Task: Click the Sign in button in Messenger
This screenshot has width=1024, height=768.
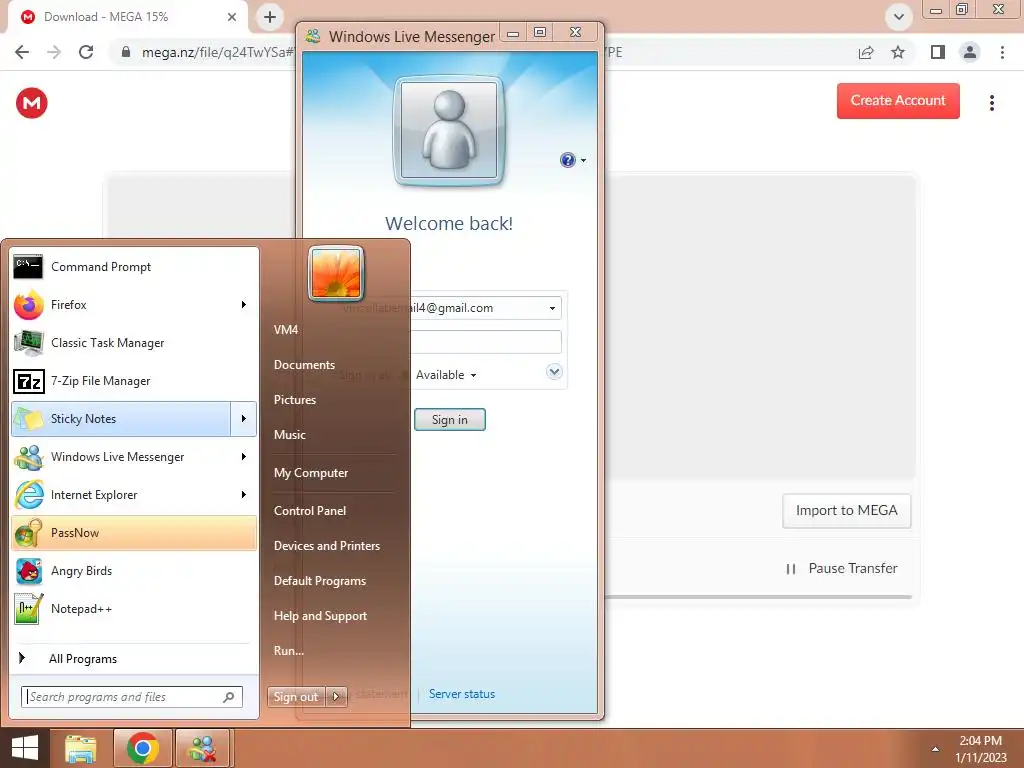Action: tap(449, 420)
